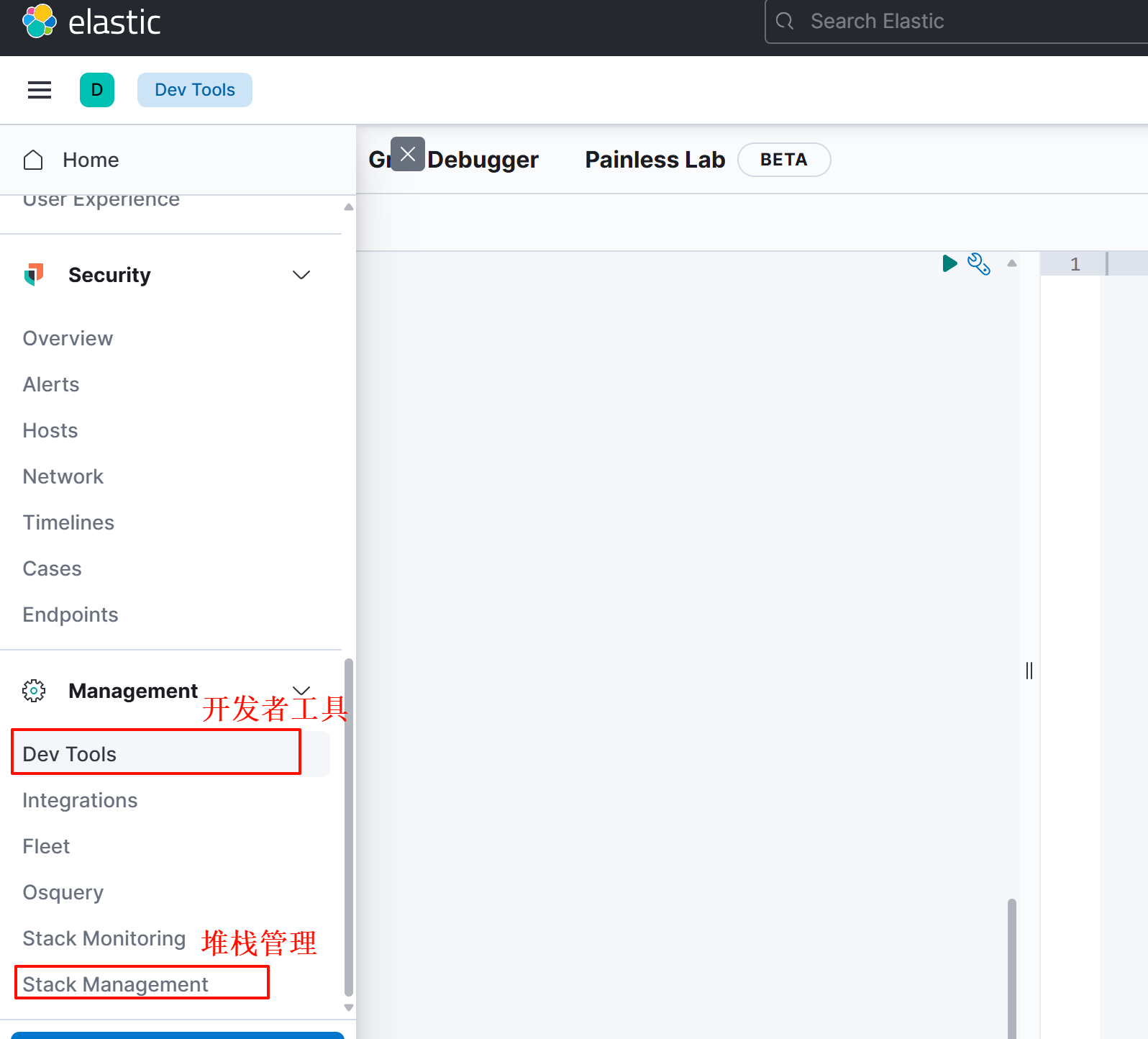Click the Home house icon
Image resolution: width=1148 pixels, height=1039 pixels.
pos(33,160)
